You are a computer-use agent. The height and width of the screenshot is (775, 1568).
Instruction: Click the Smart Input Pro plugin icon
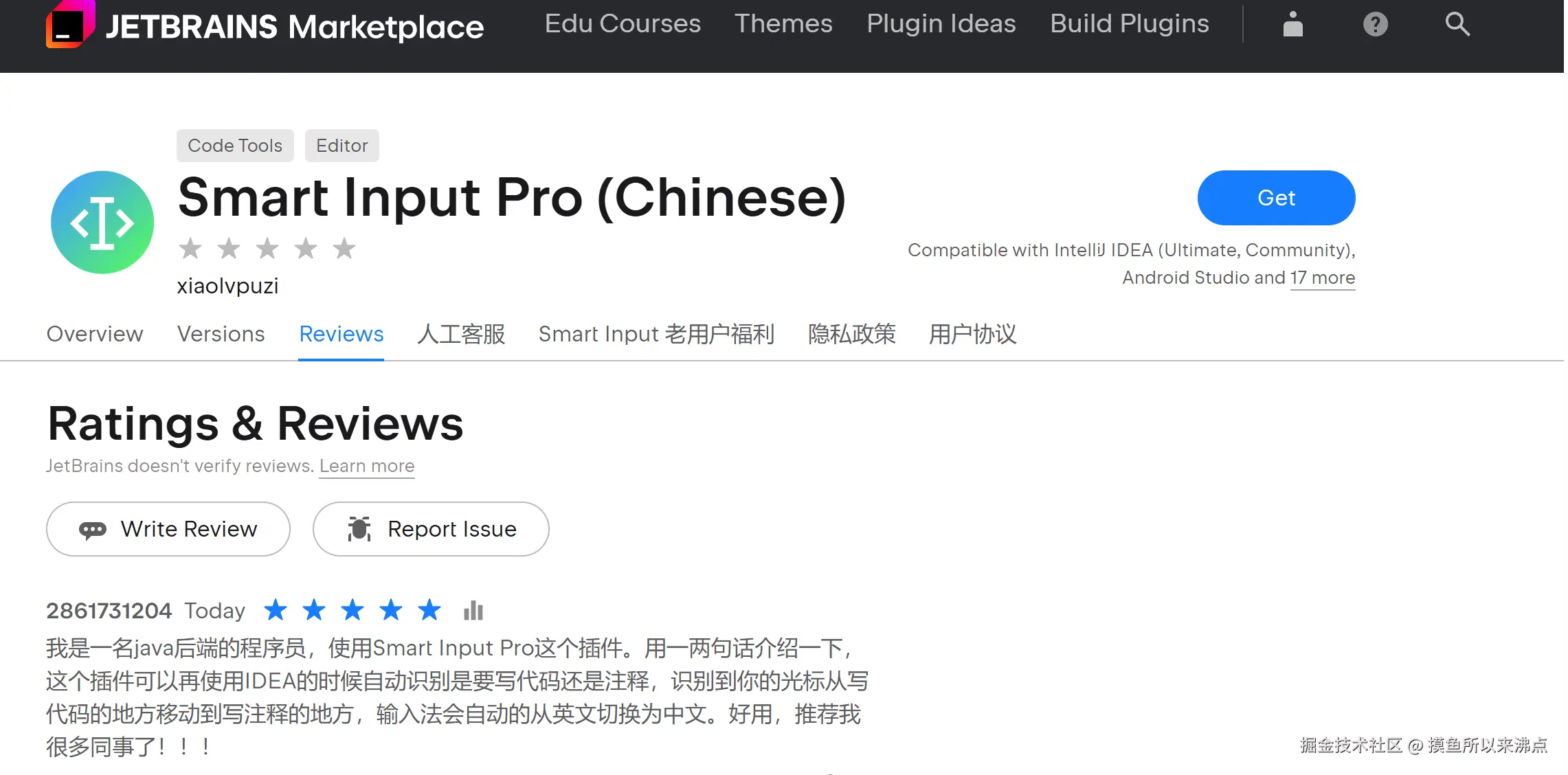tap(102, 223)
